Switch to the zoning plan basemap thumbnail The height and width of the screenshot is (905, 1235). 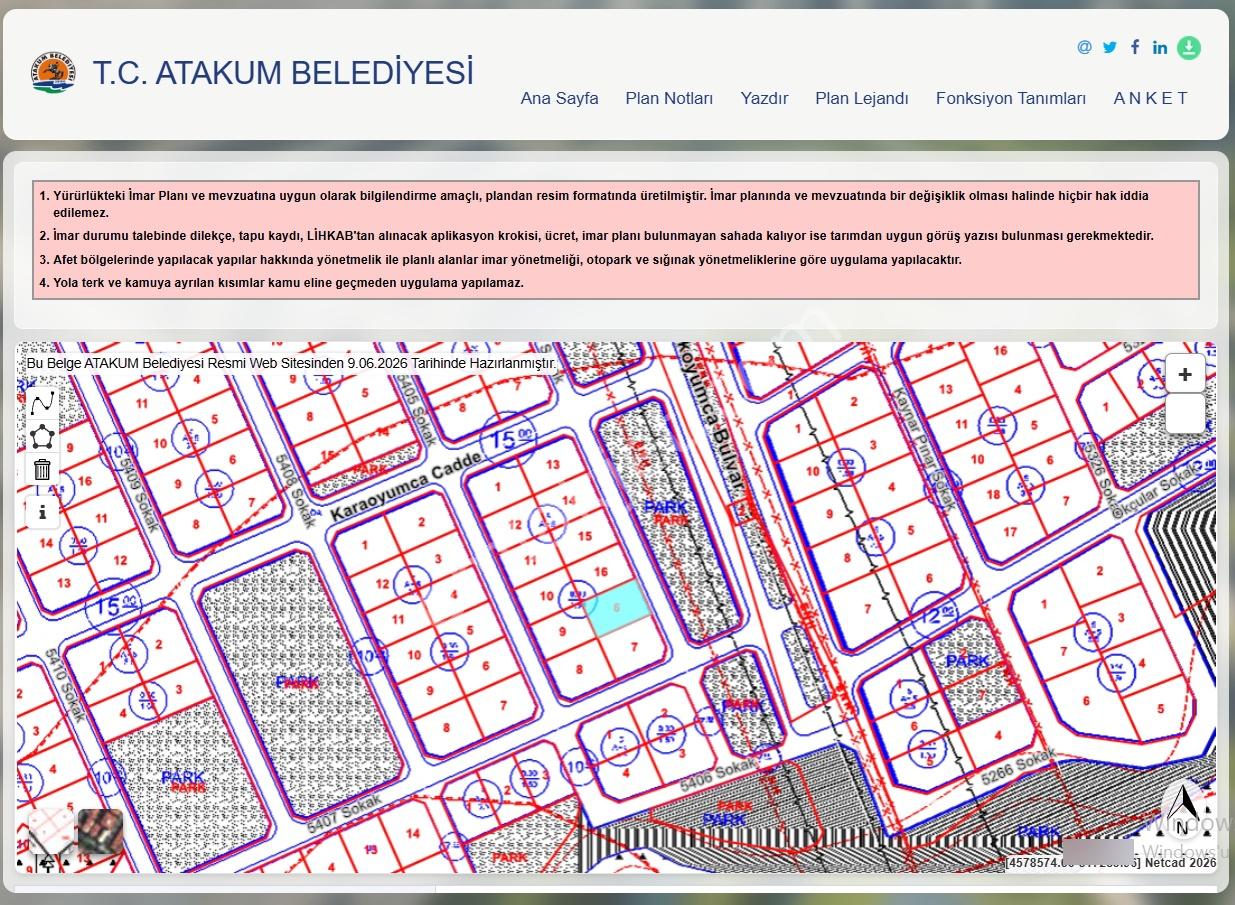pos(49,833)
